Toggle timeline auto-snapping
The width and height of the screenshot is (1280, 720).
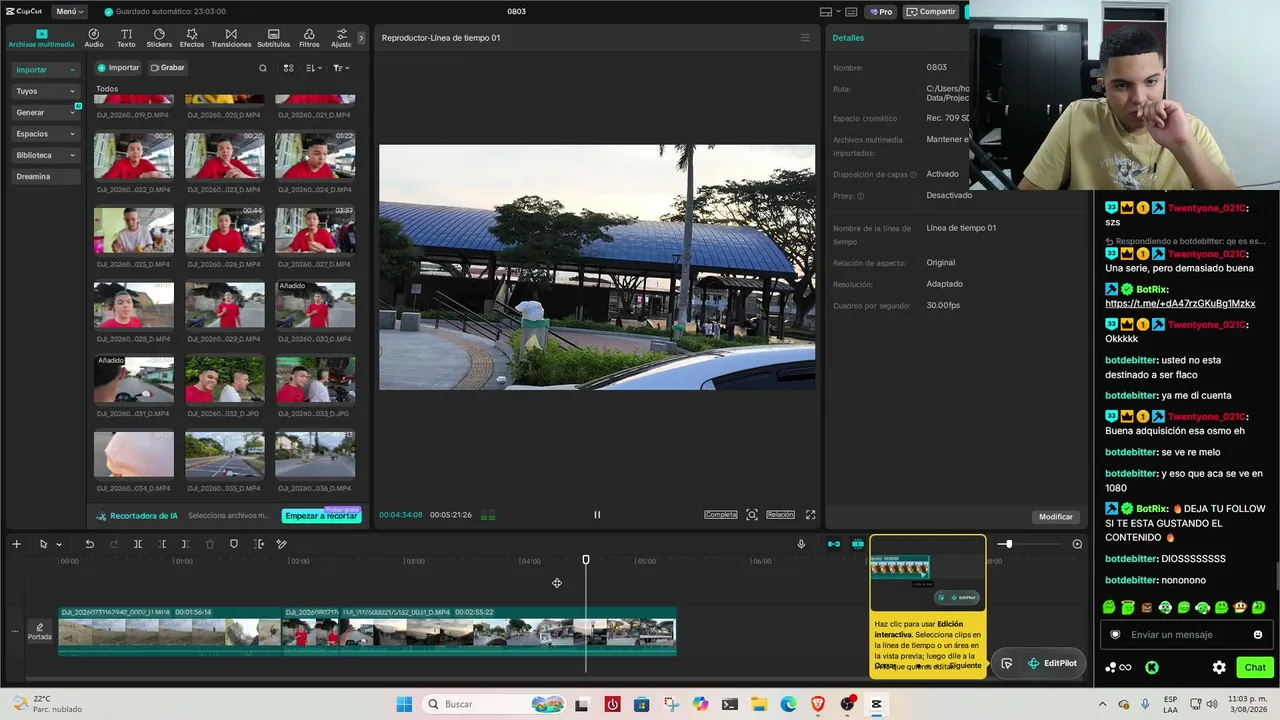pyautogui.click(x=858, y=544)
